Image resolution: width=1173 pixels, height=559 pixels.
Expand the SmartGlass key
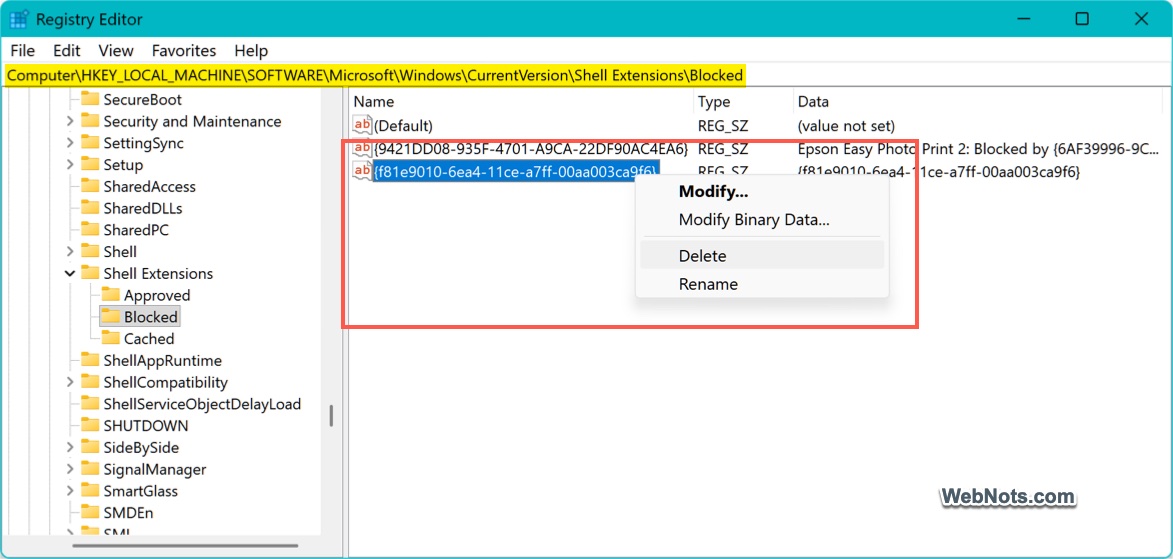click(70, 491)
